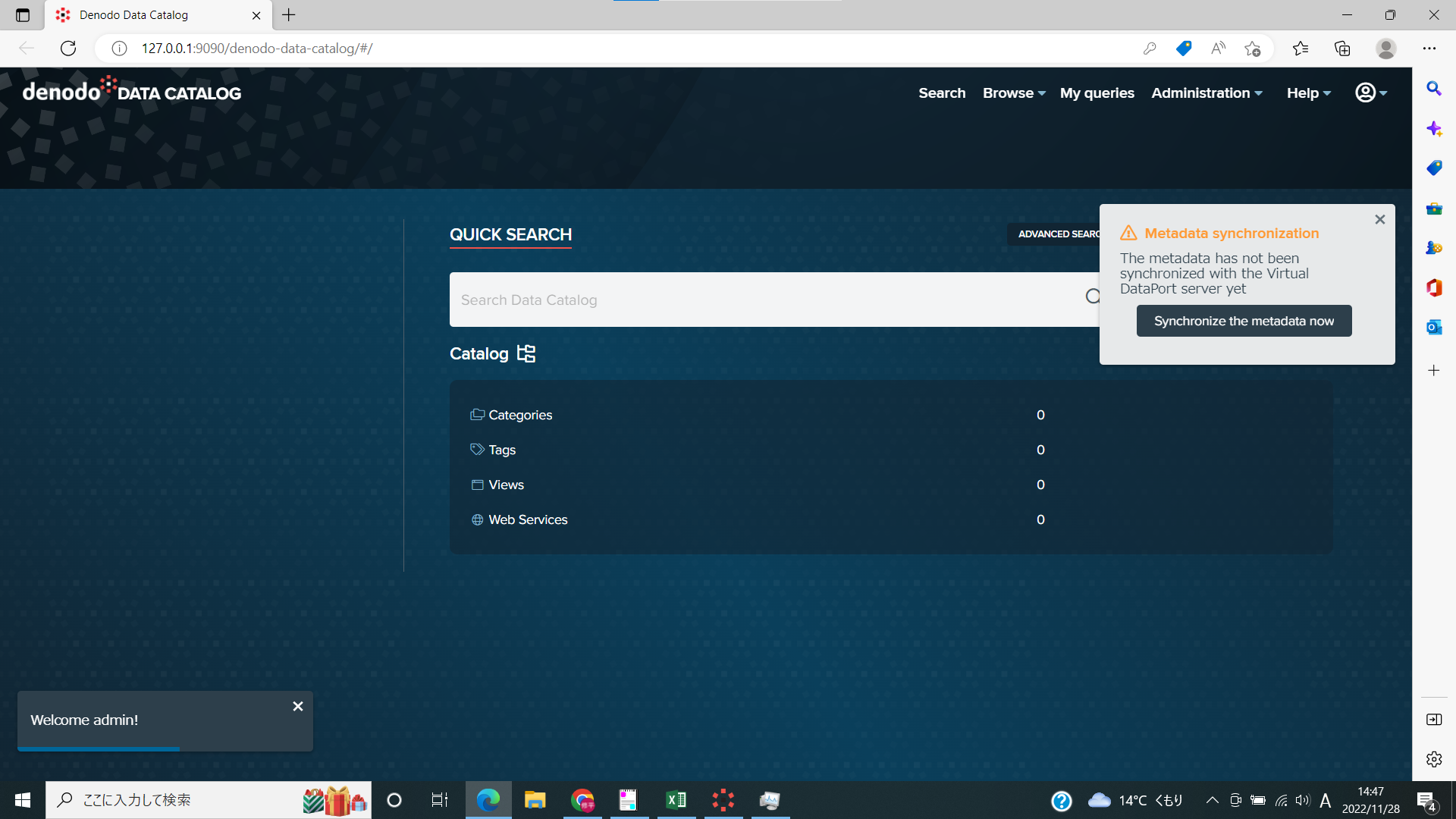Image resolution: width=1456 pixels, height=819 pixels.
Task: Click the warning triangle in Metadata notification
Action: (x=1128, y=233)
